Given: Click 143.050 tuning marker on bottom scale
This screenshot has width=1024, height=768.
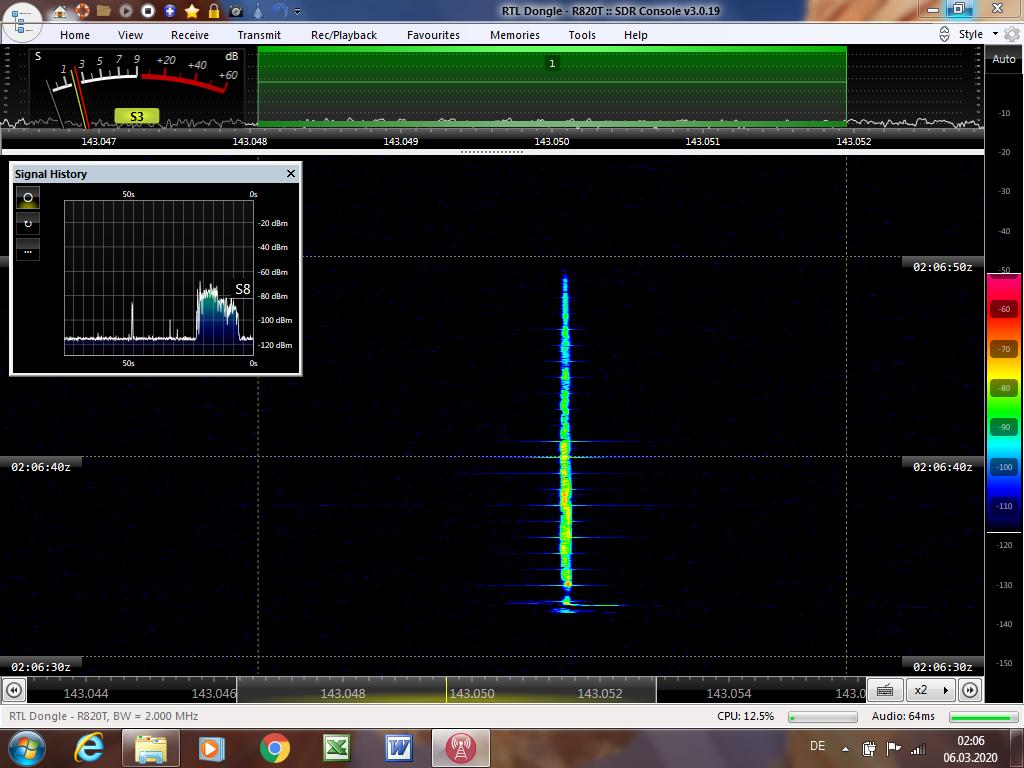Looking at the screenshot, I should point(447,690).
